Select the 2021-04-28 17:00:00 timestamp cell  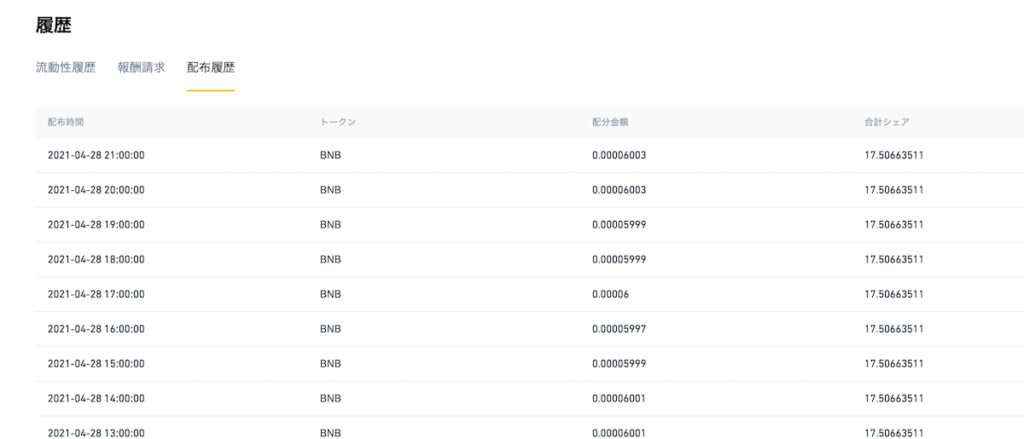point(96,294)
